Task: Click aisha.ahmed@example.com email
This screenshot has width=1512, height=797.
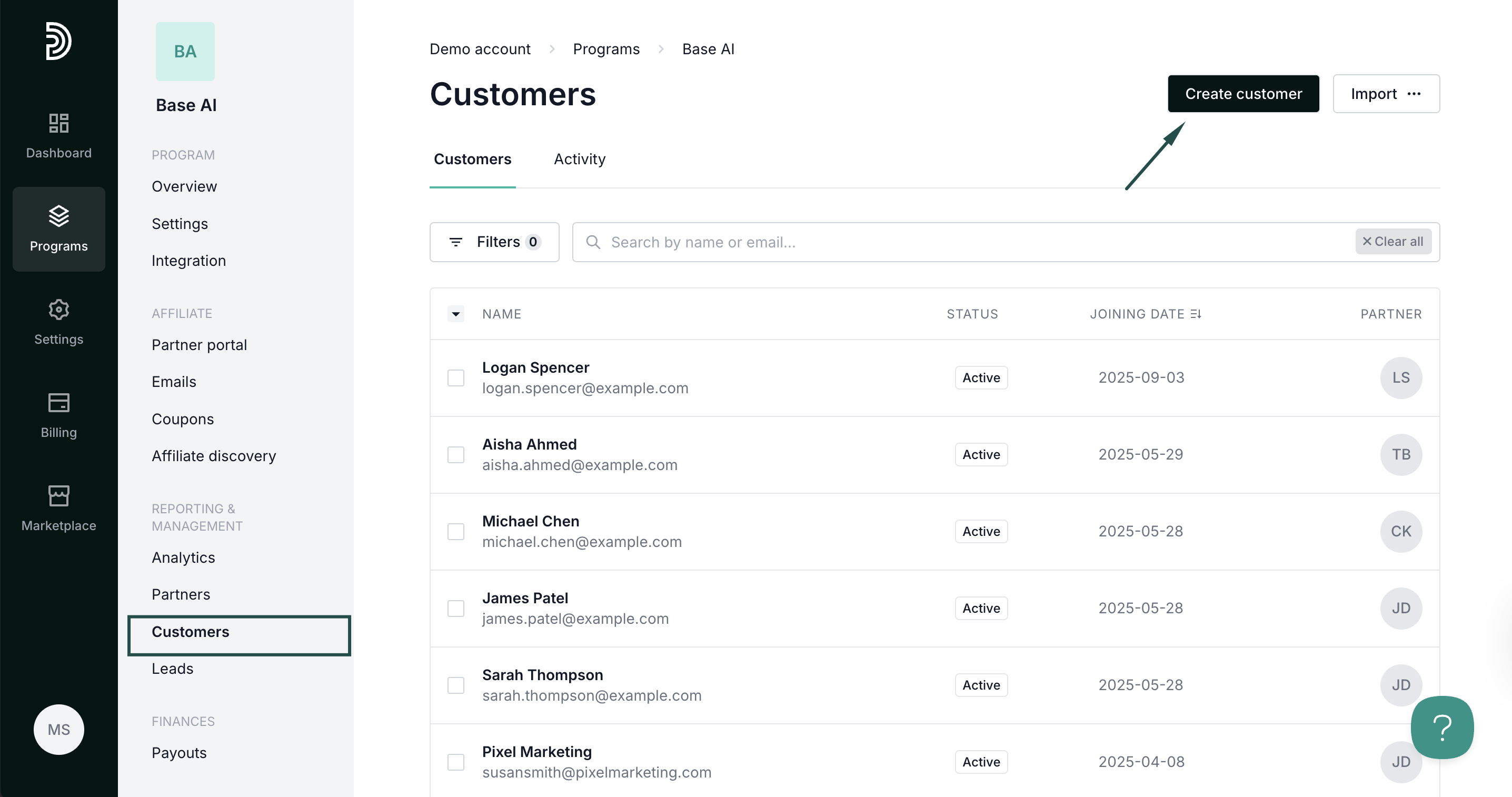Action: click(579, 465)
